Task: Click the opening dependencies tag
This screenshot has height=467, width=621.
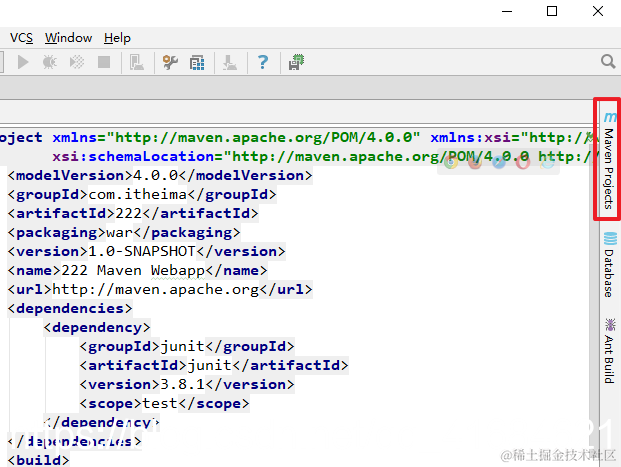Action: pyautogui.click(x=70, y=309)
